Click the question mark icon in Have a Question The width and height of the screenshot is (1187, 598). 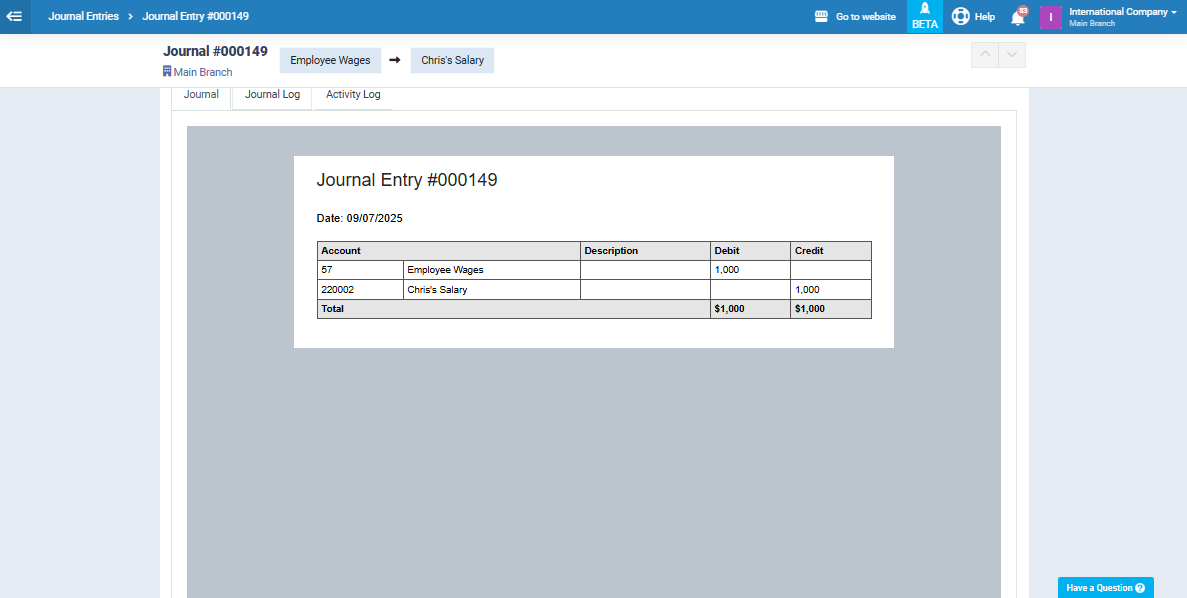1140,588
